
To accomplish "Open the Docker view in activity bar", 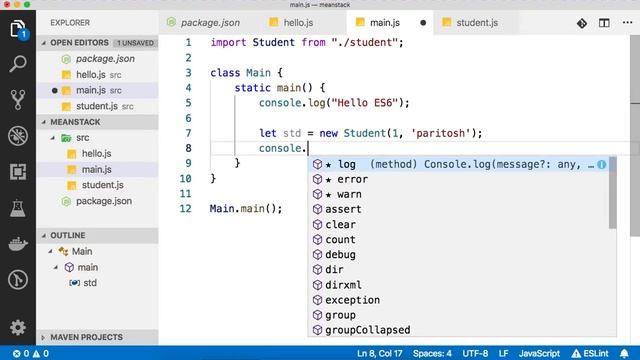I will tap(18, 244).
